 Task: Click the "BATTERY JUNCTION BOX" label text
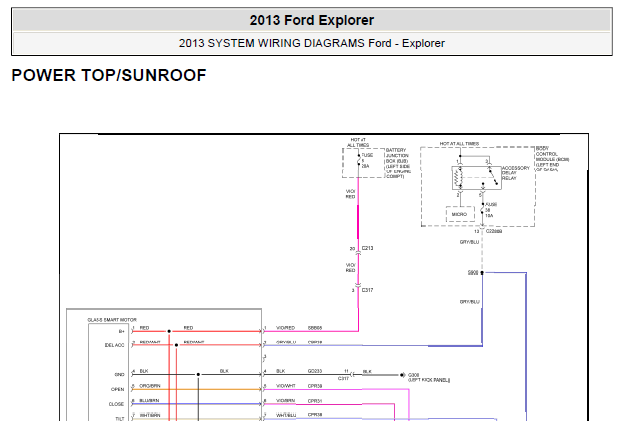[x=398, y=163]
